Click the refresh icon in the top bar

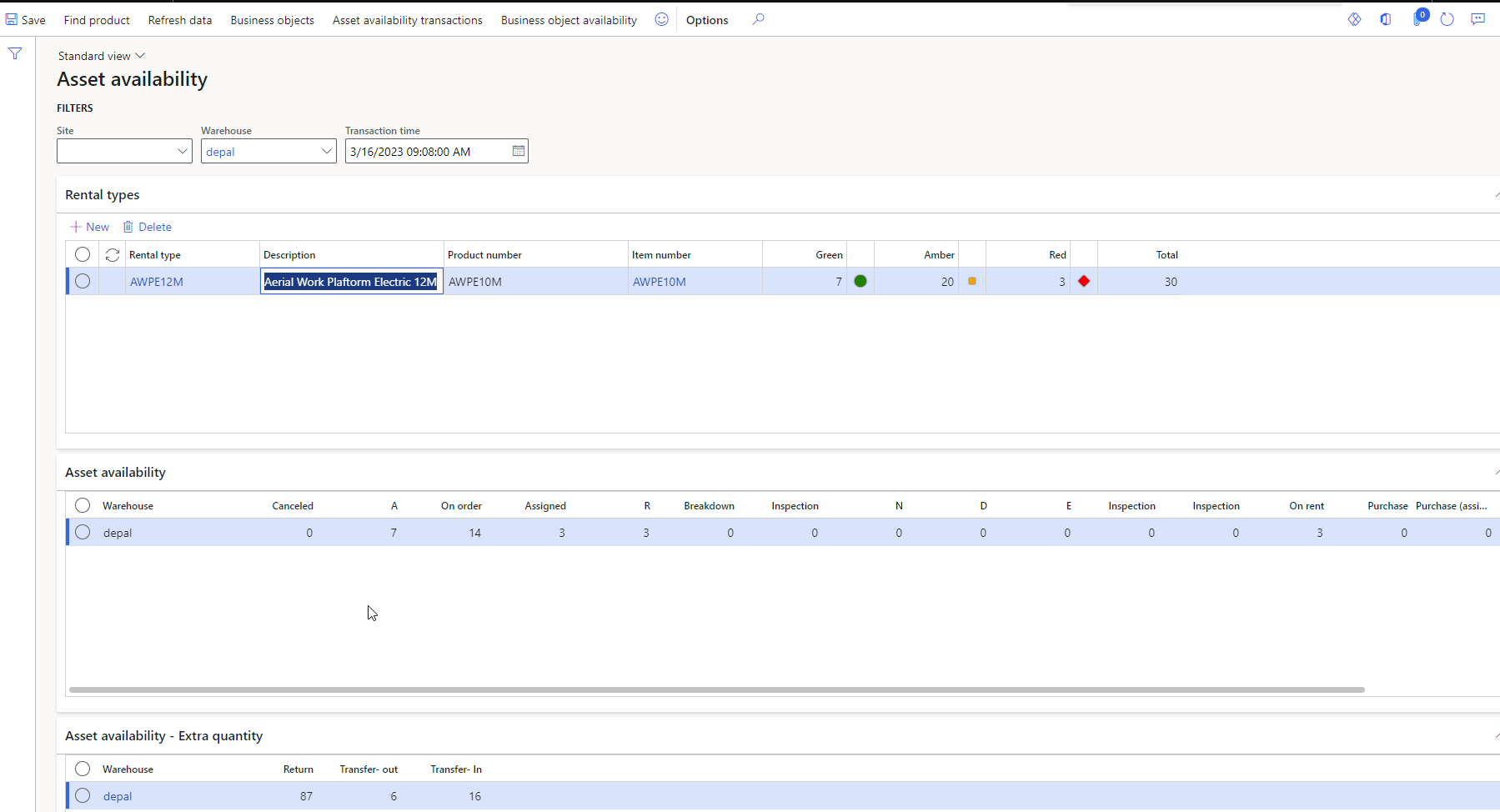(1448, 19)
